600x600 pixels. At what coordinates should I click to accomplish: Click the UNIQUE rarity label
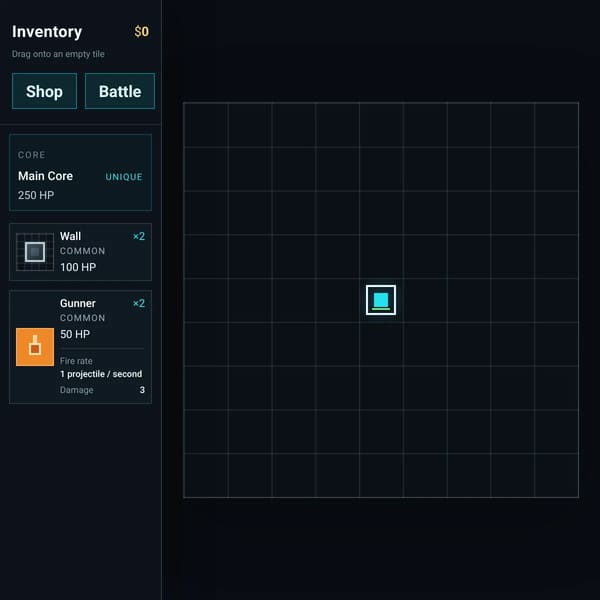tap(124, 177)
